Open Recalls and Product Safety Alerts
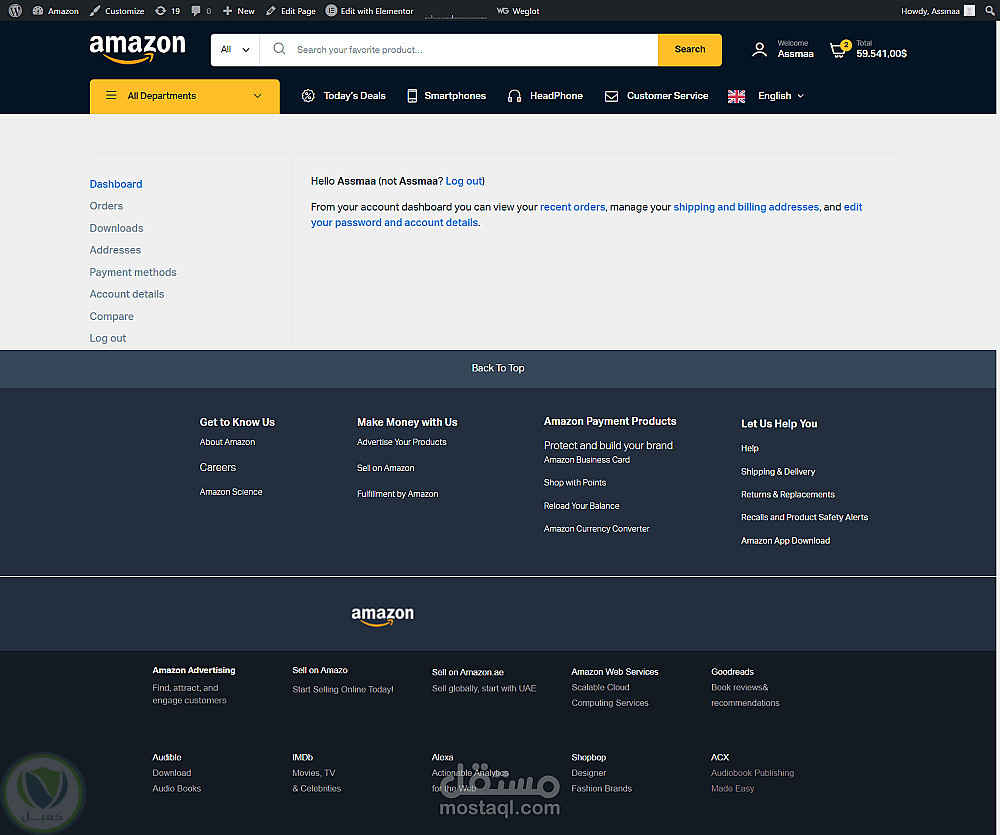 click(x=804, y=517)
